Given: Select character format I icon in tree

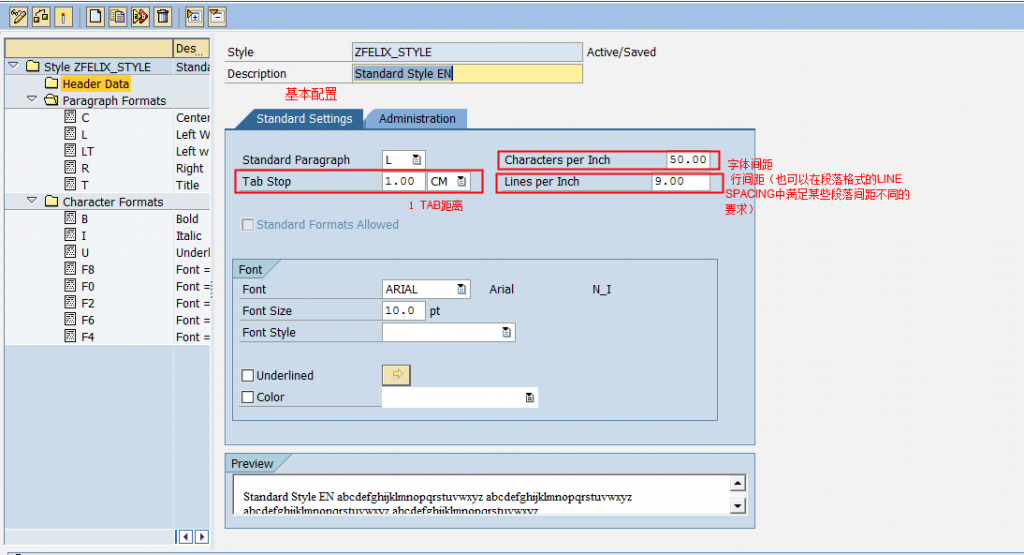Looking at the screenshot, I should [x=71, y=235].
